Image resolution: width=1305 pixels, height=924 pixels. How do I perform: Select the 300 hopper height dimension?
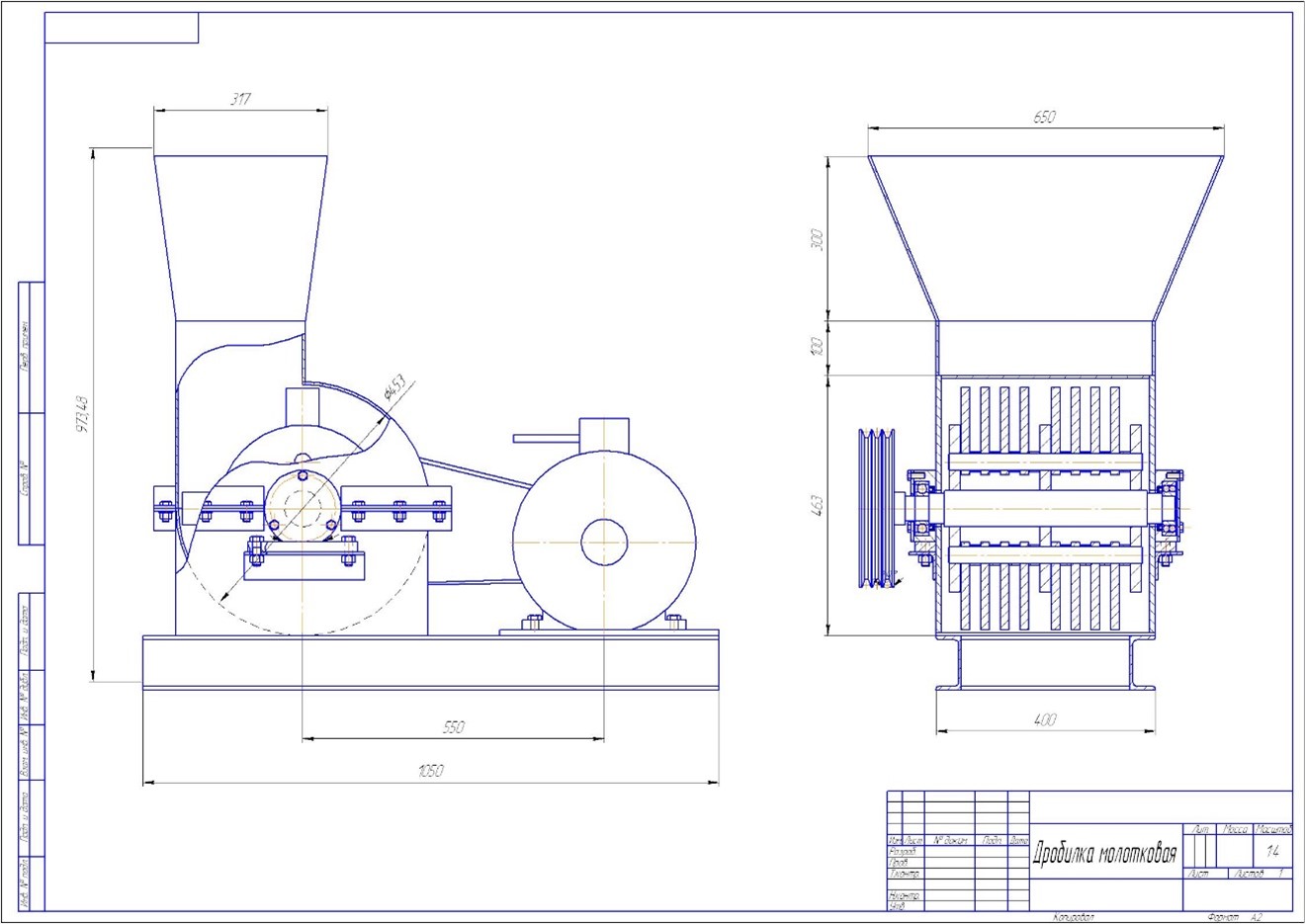[x=817, y=239]
